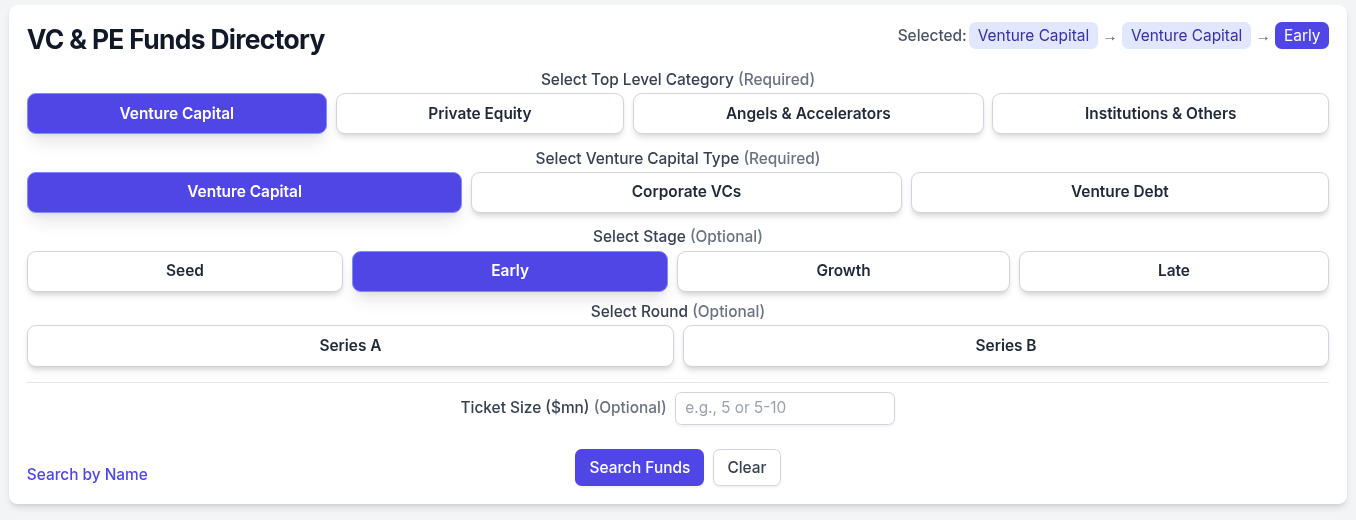Choose the Growth stage
This screenshot has width=1356, height=520.
click(x=843, y=271)
